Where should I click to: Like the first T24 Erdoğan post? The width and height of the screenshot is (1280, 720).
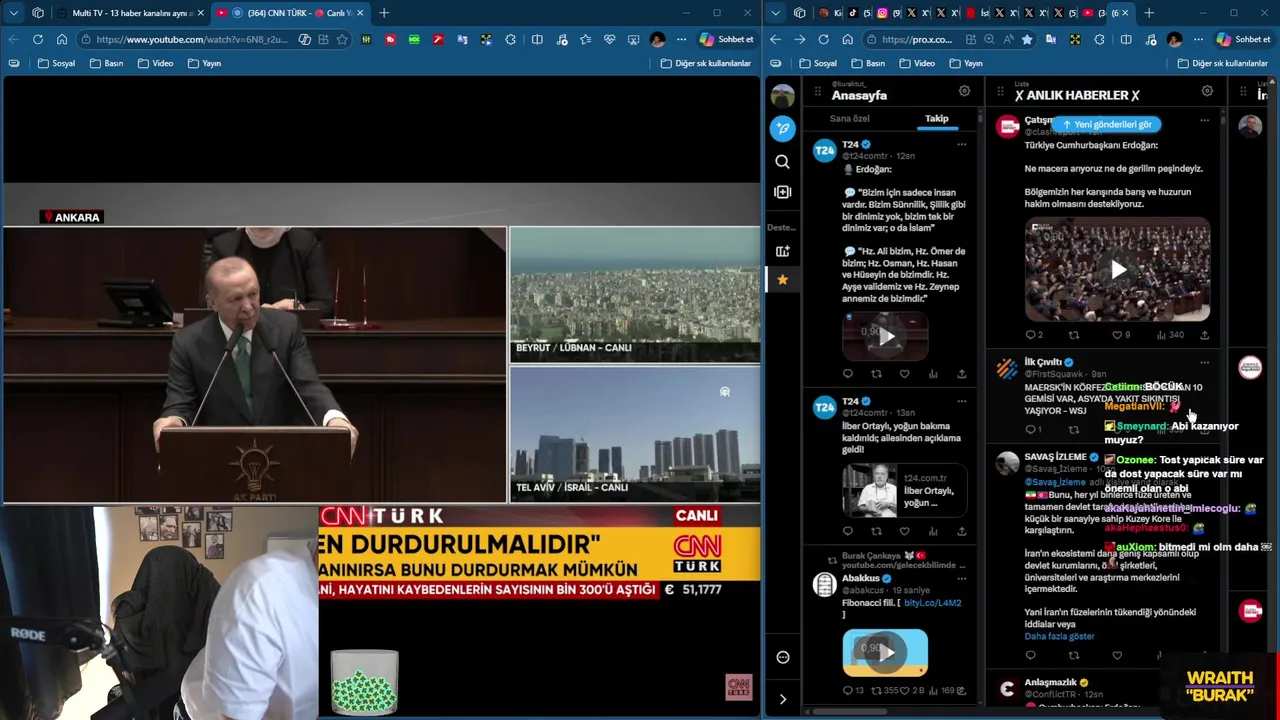click(904, 374)
